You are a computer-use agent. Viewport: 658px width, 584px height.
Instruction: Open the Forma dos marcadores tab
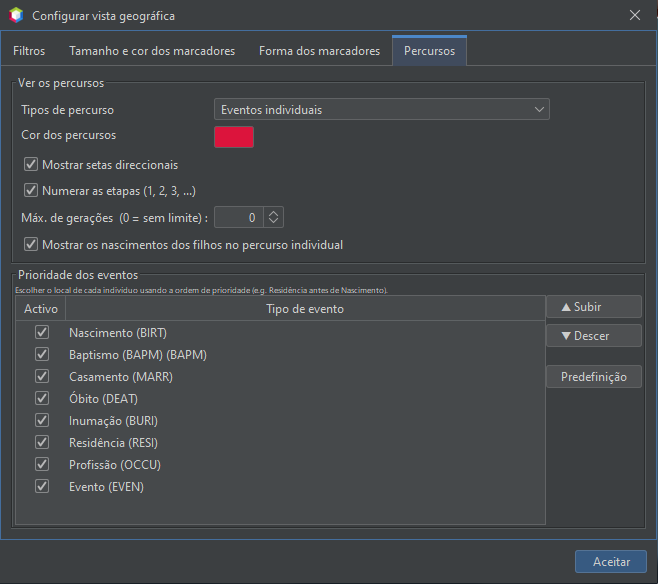tap(319, 51)
